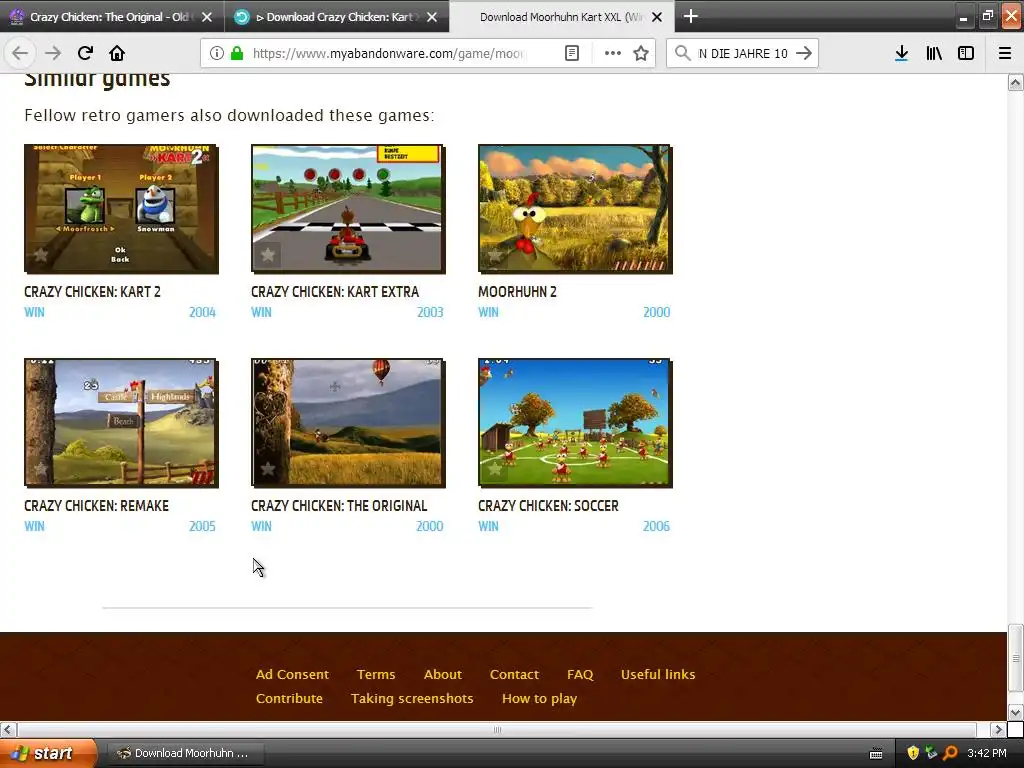Click WIN platform under Kart 2
Screen dimensions: 1024x768
(x=35, y=312)
